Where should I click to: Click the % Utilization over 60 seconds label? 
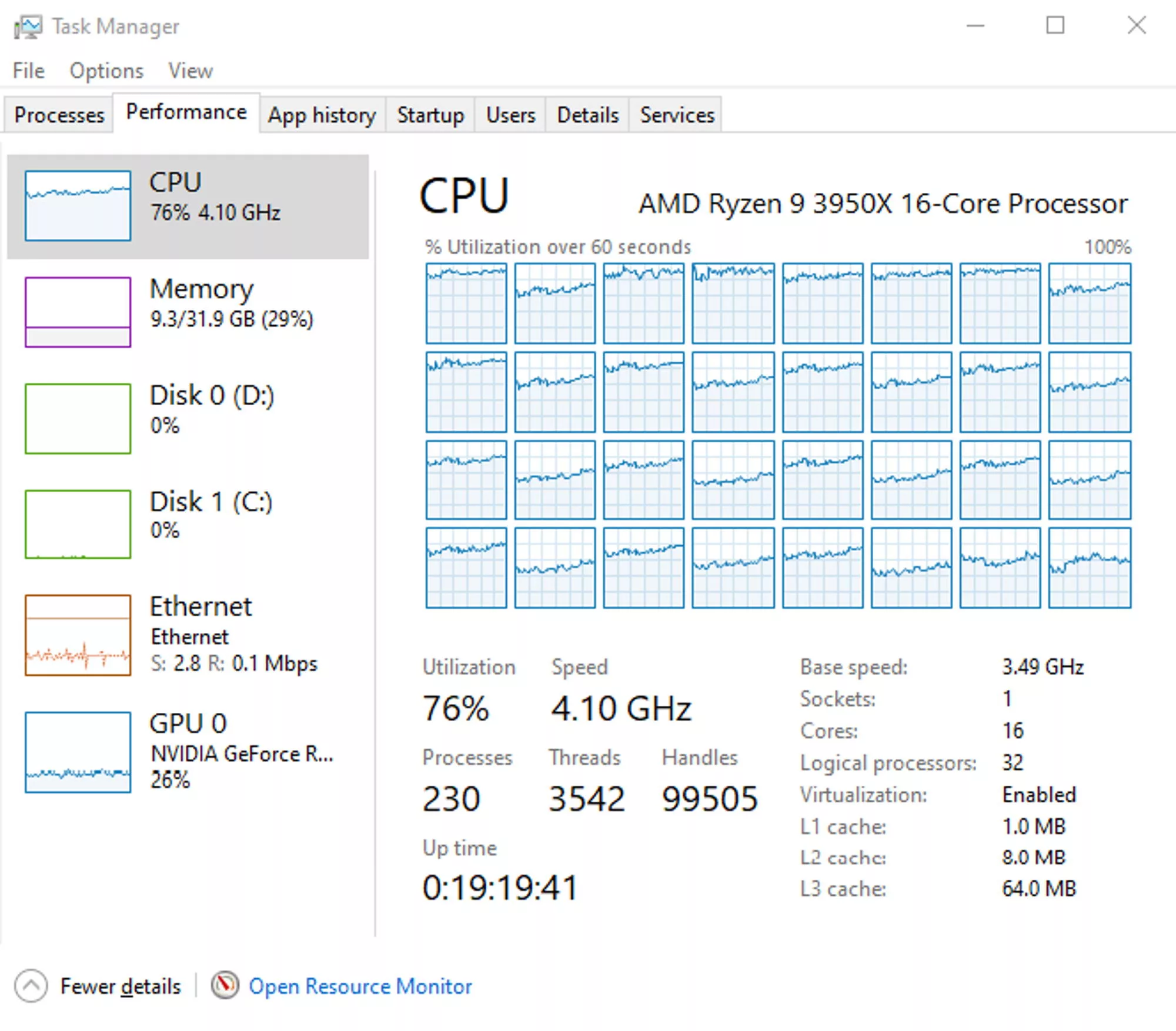[558, 246]
